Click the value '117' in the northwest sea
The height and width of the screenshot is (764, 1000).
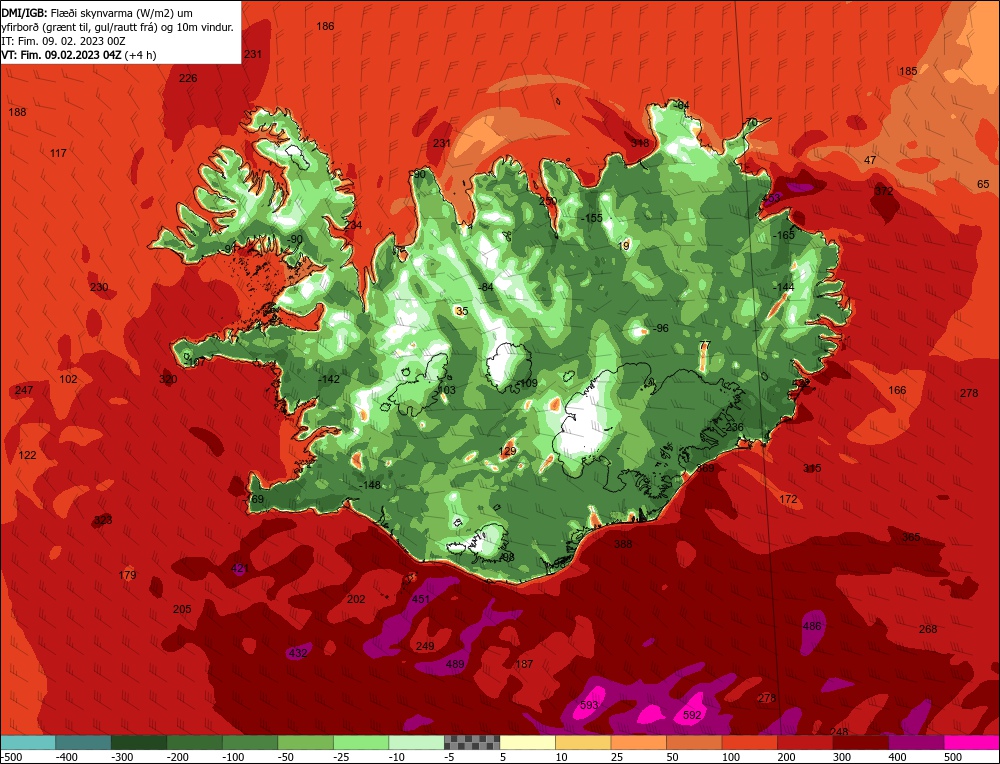[58, 152]
